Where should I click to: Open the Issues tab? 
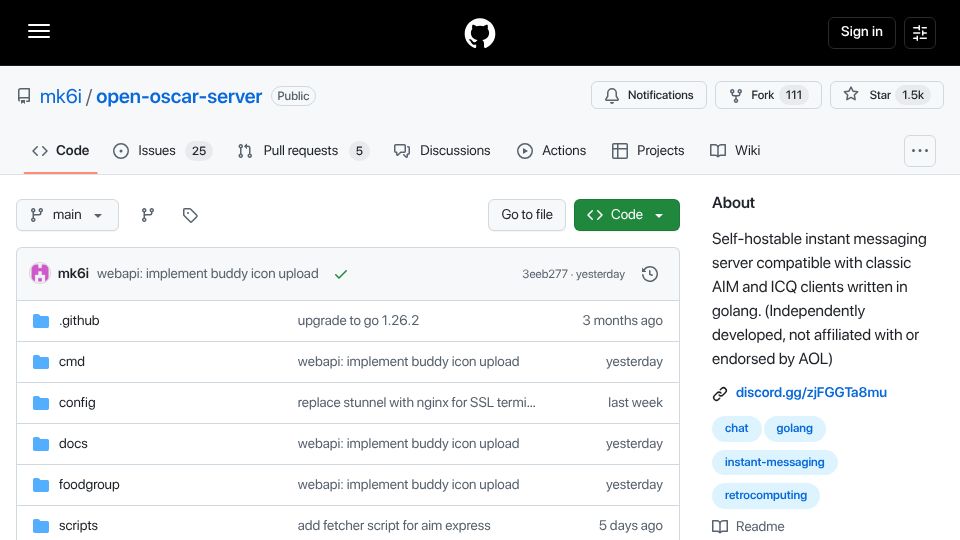(x=162, y=151)
